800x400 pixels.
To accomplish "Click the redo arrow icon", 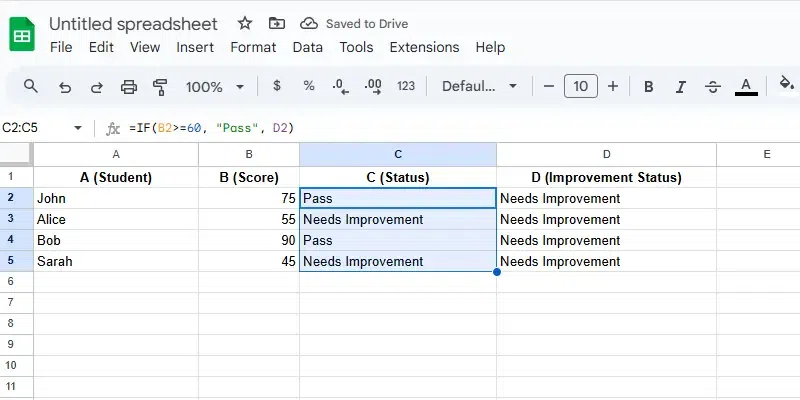I will [x=97, y=87].
